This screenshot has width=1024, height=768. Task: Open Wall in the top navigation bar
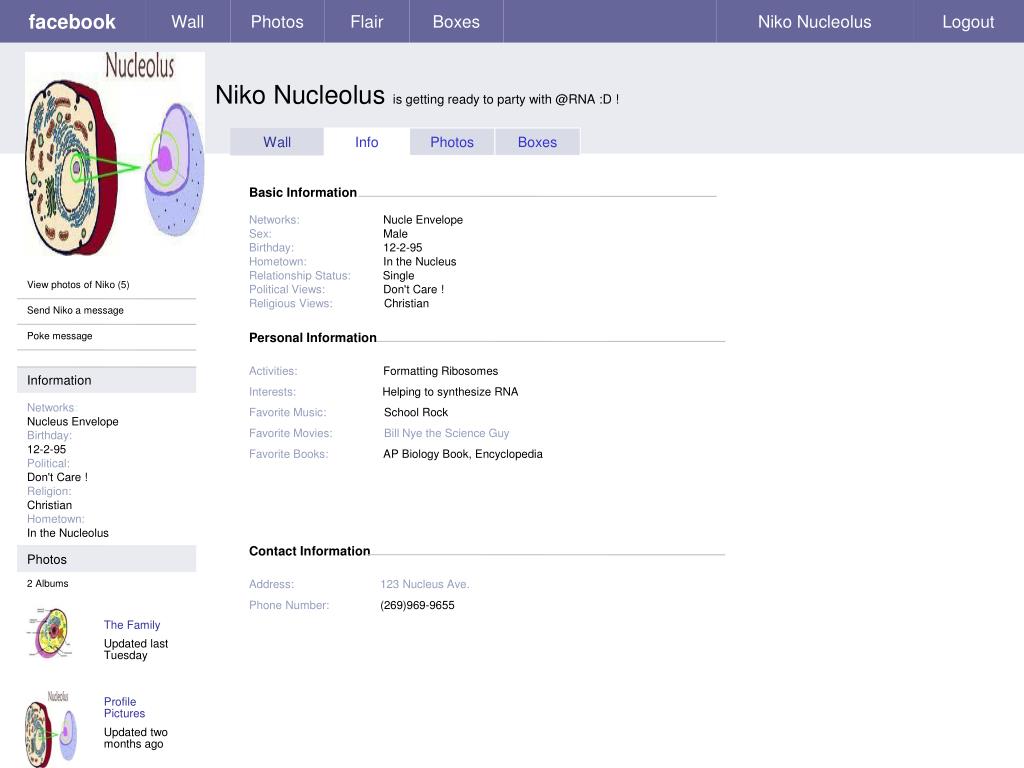click(187, 22)
